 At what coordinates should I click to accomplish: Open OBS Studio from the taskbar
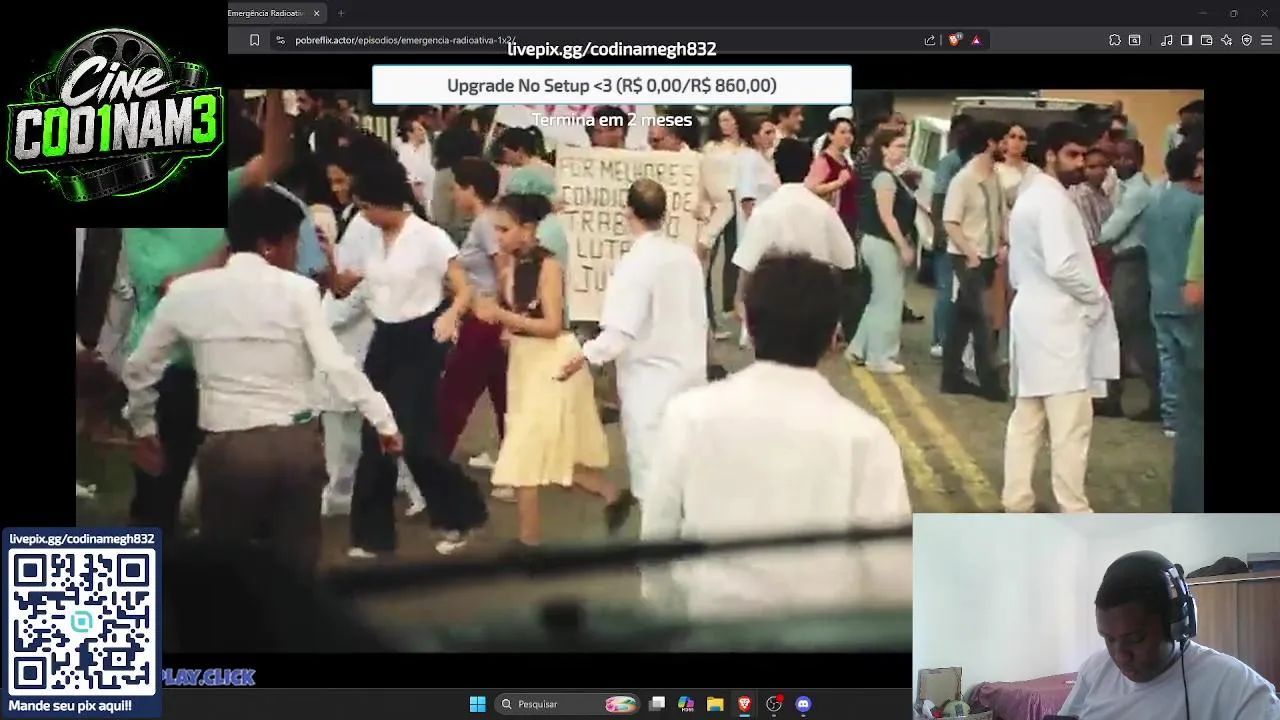774,704
